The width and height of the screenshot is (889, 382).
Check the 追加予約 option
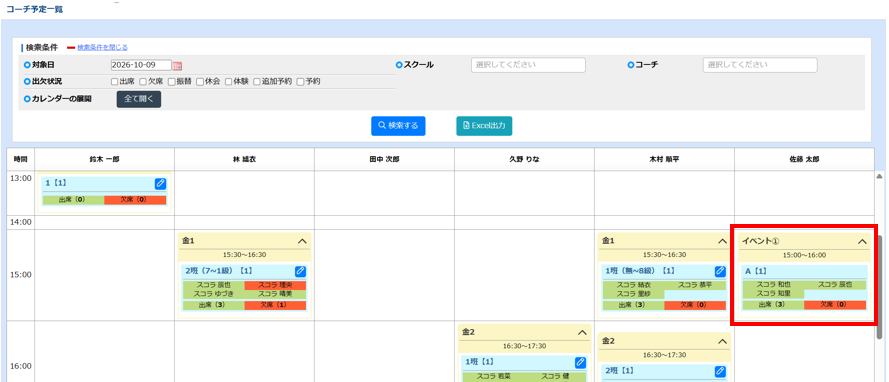click(x=257, y=82)
